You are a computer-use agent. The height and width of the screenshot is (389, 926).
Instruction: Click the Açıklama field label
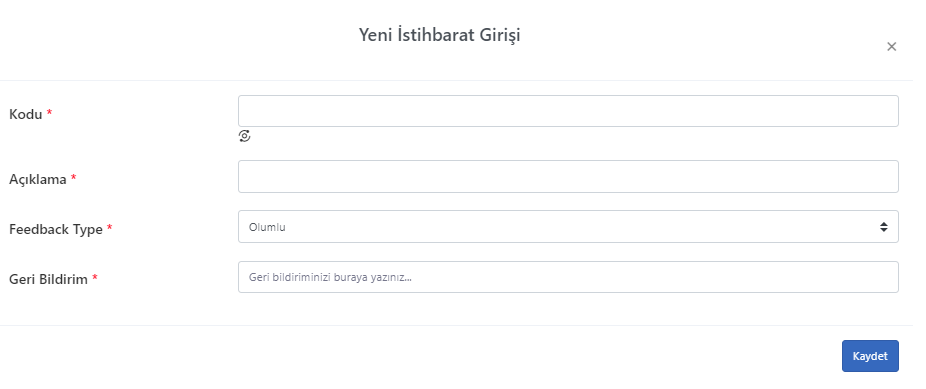pos(37,179)
